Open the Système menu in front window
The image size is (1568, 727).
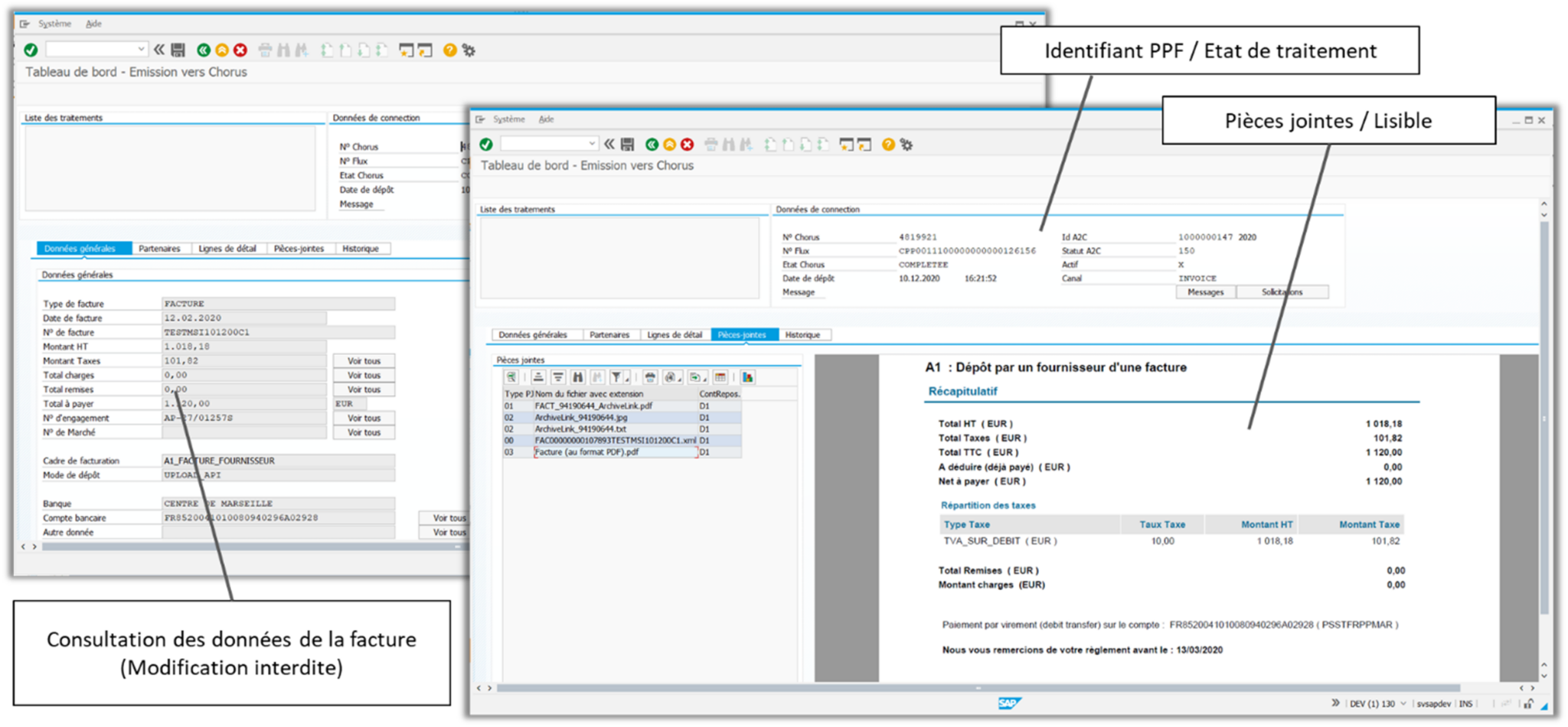point(508,119)
